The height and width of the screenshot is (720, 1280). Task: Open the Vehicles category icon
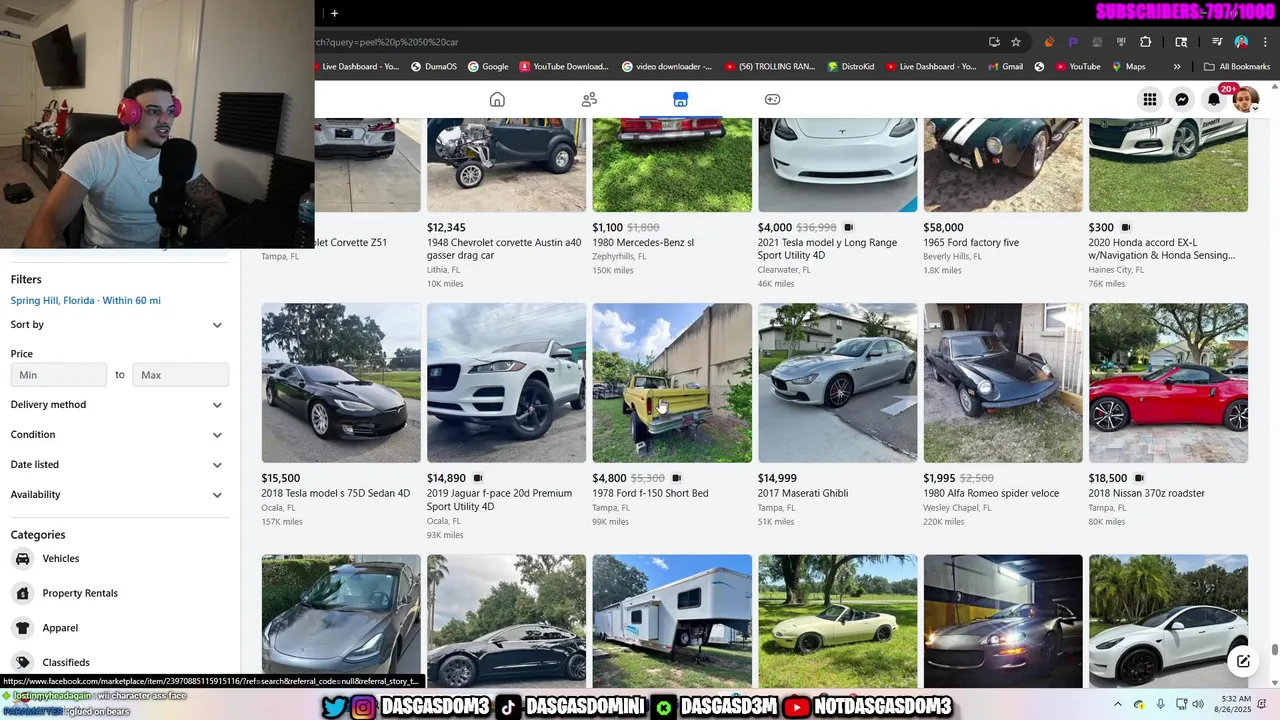[x=22, y=559]
